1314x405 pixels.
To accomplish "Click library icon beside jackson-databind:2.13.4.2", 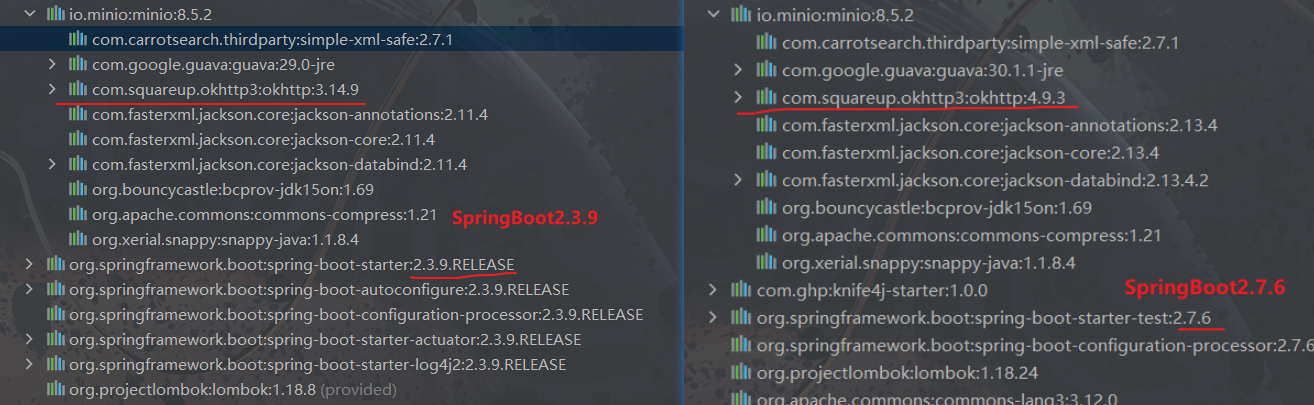I will [x=765, y=181].
